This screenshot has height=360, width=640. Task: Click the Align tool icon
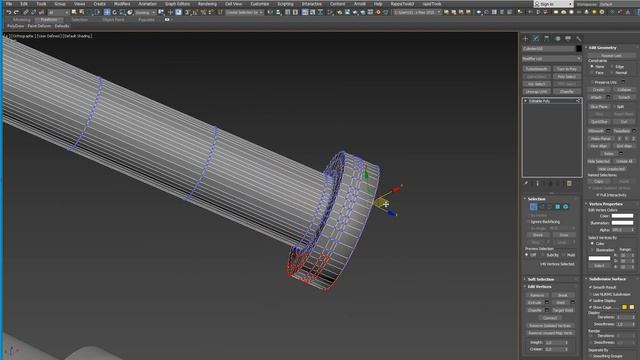tap(278, 12)
